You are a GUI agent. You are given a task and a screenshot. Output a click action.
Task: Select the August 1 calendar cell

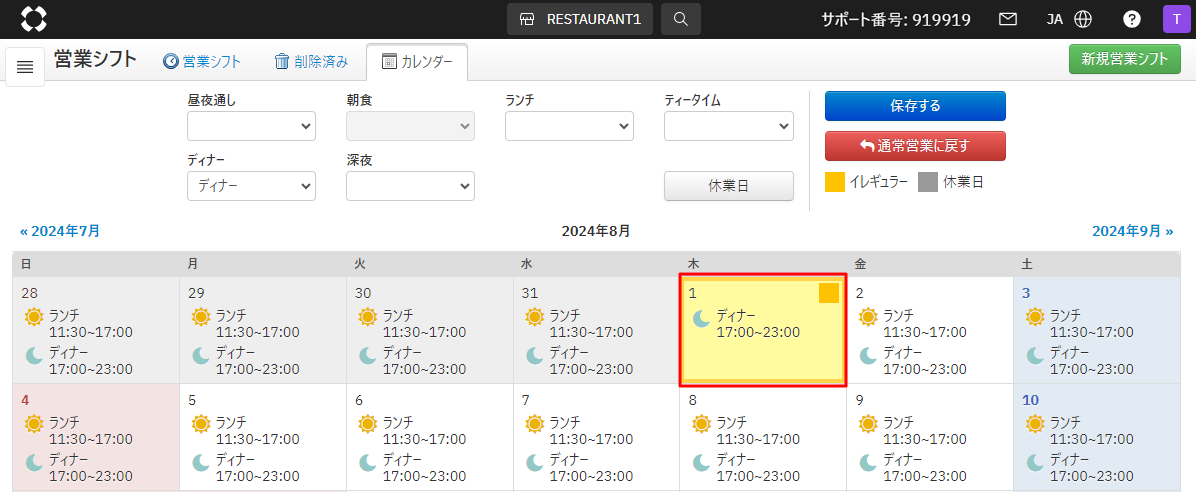(x=763, y=330)
